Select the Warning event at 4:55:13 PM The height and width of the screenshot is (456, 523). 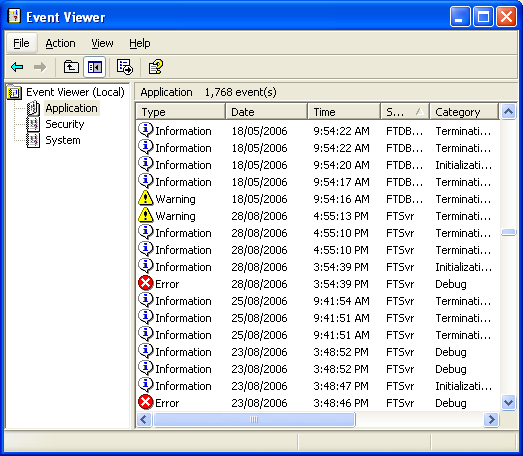point(317,216)
